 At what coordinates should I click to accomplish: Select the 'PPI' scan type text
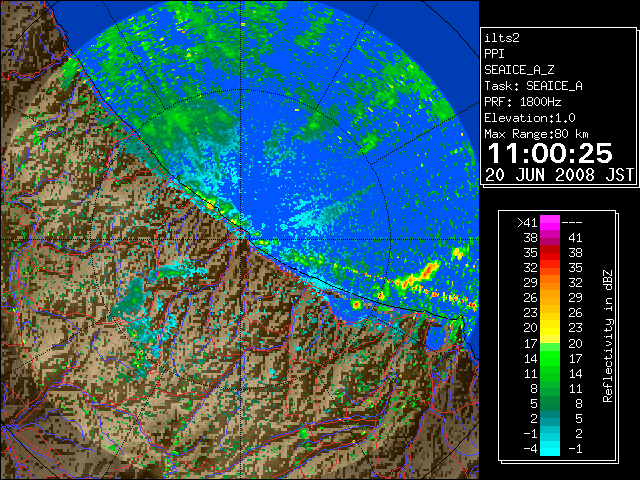[x=494, y=54]
